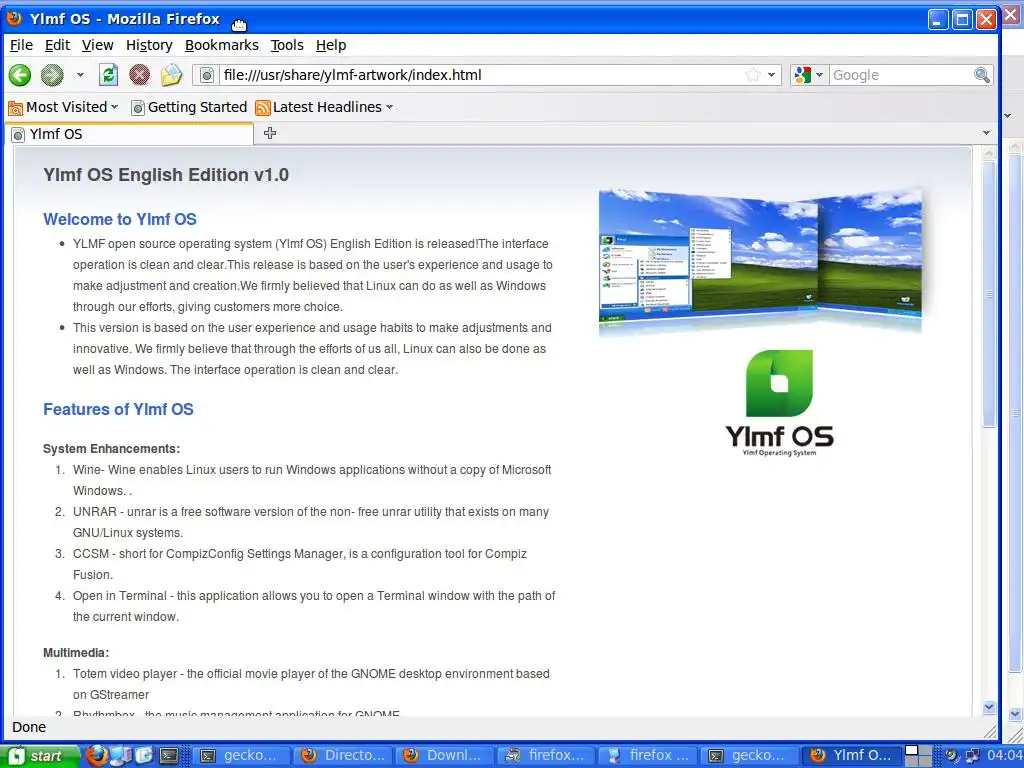This screenshot has height=768, width=1024.
Task: Go to the Home page
Action: [x=171, y=74]
